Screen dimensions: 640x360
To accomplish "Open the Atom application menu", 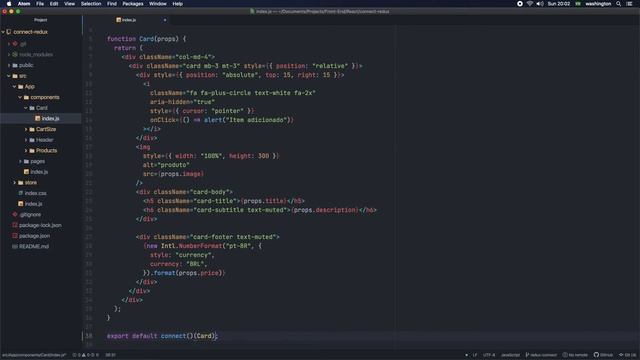I will click(24, 4).
